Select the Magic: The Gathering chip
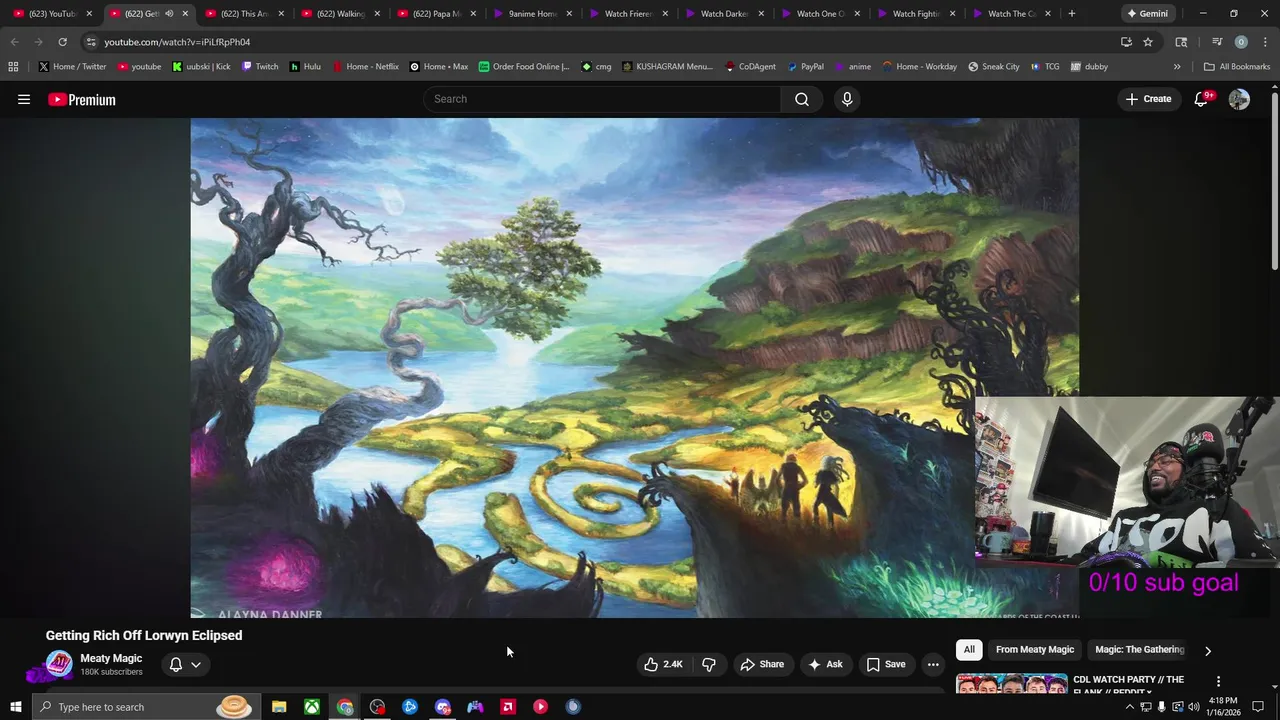The image size is (1280, 720). [x=1139, y=650]
